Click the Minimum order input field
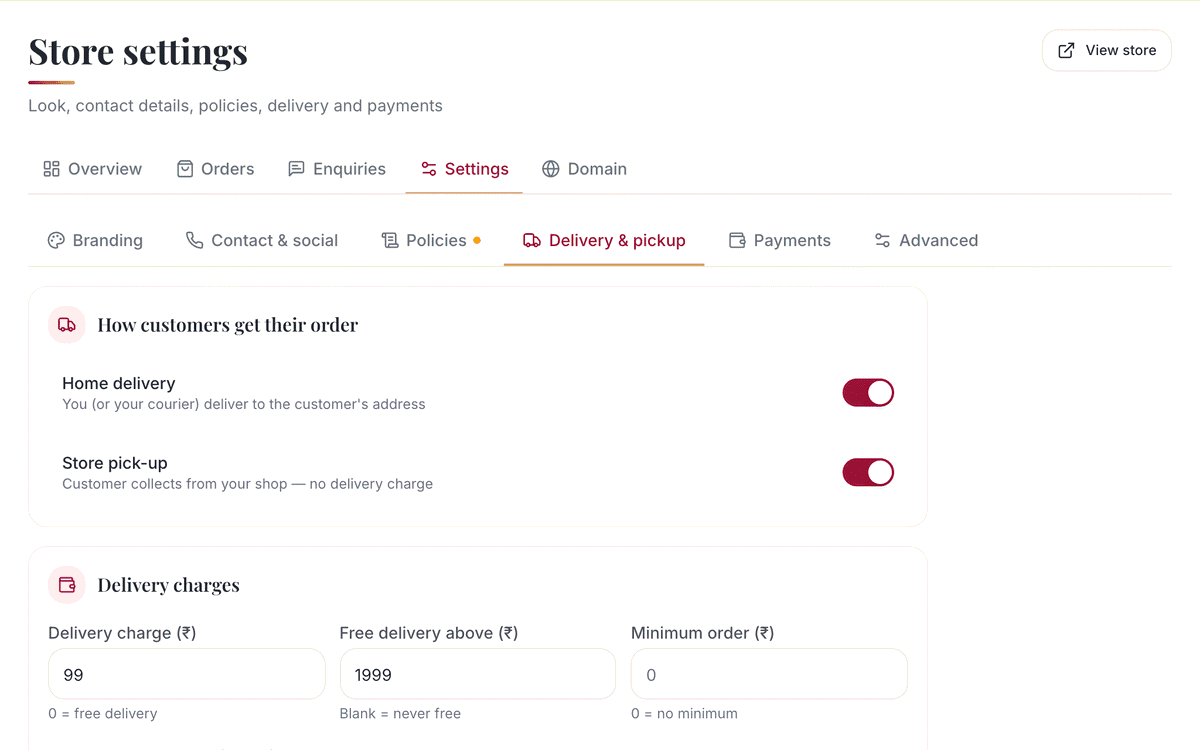Viewport: 1200px width, 750px height. coord(769,674)
